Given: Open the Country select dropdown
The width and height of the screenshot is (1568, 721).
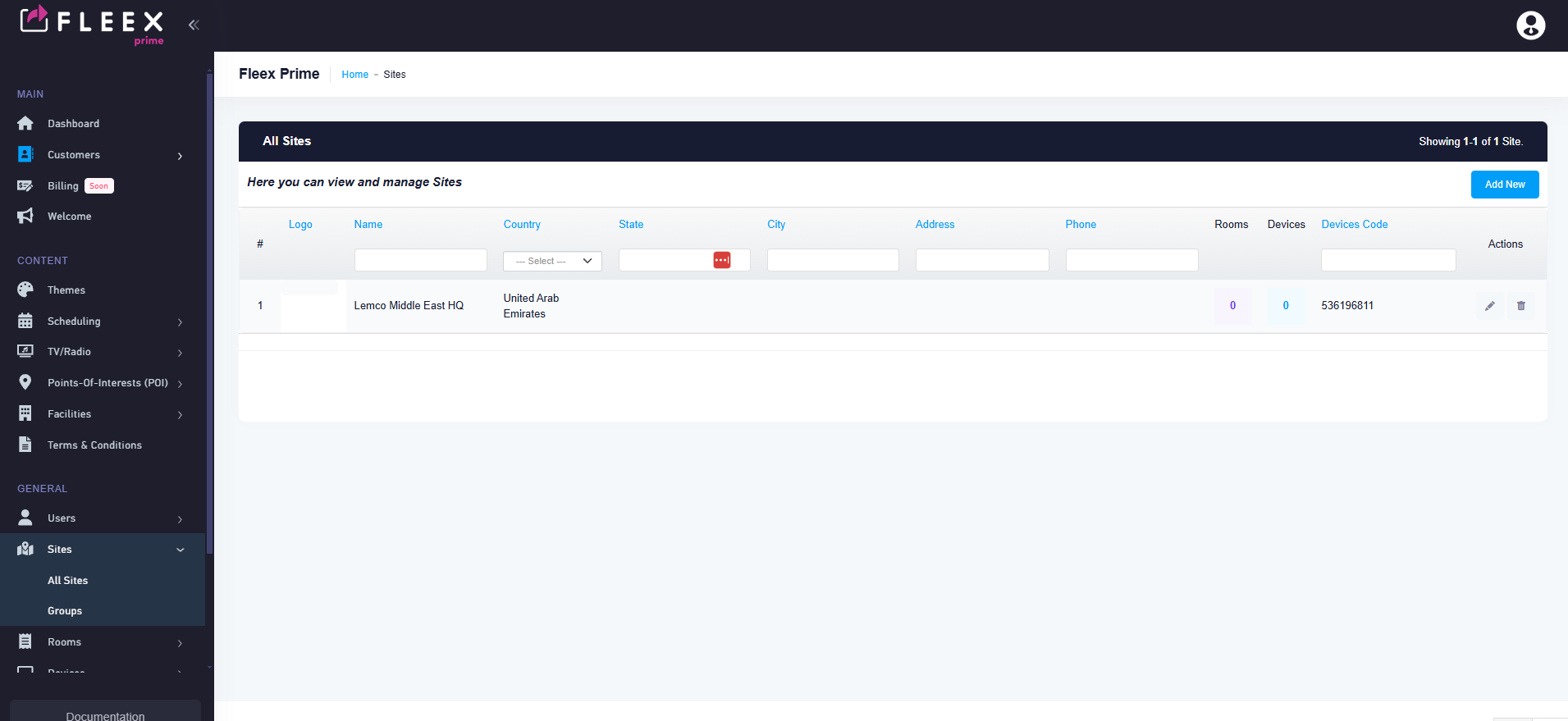Looking at the screenshot, I should point(552,261).
